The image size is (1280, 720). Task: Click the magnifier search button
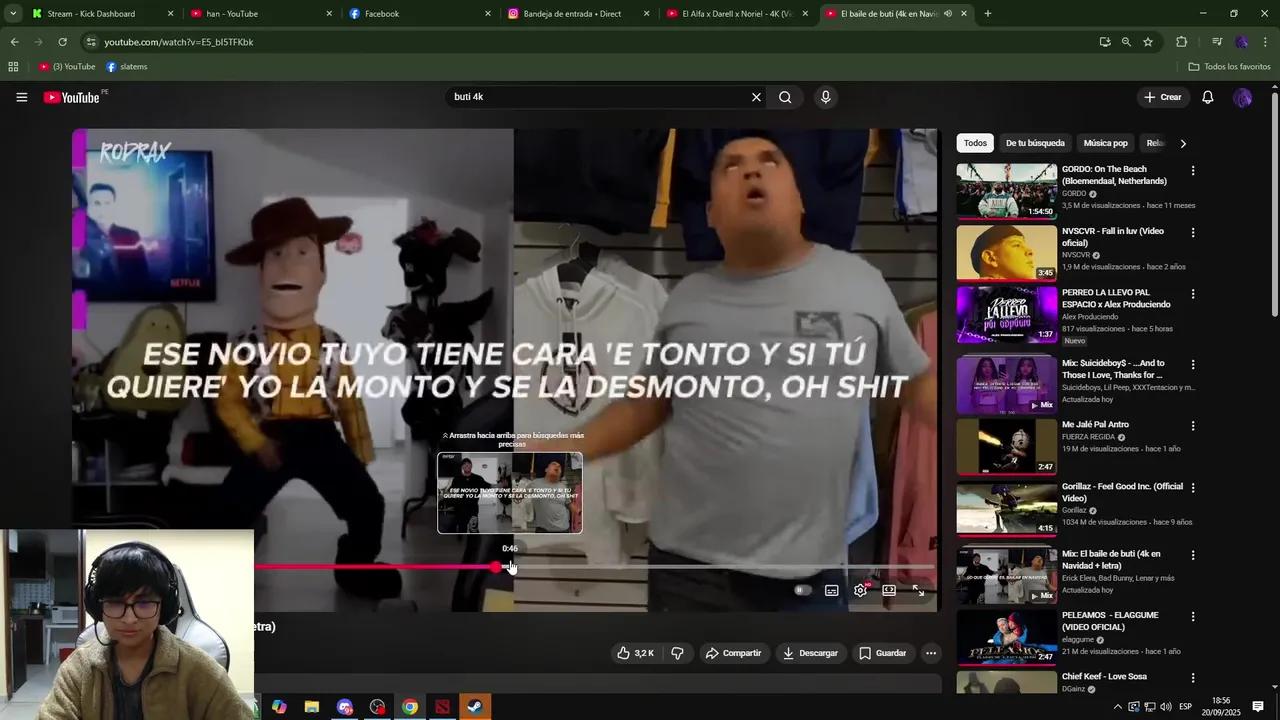pyautogui.click(x=785, y=97)
